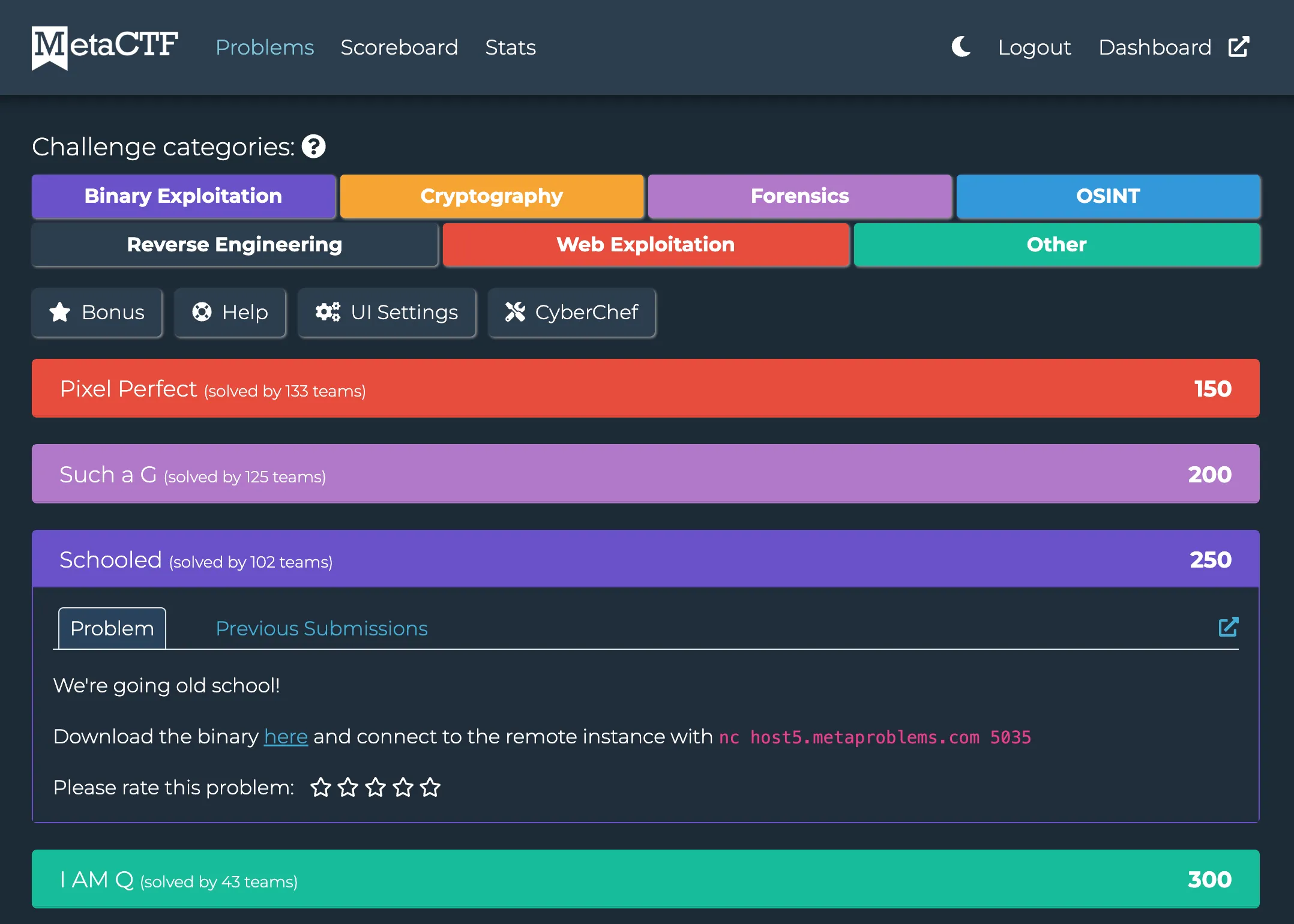Toggle the Binary Exploitation category filter

182,196
